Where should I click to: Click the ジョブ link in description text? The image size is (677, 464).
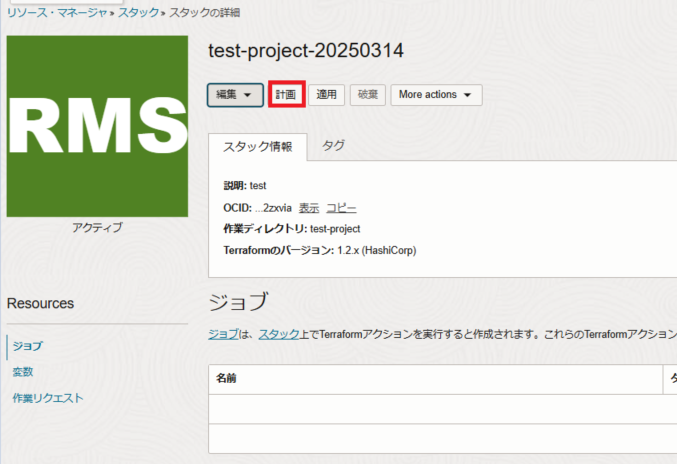point(223,334)
